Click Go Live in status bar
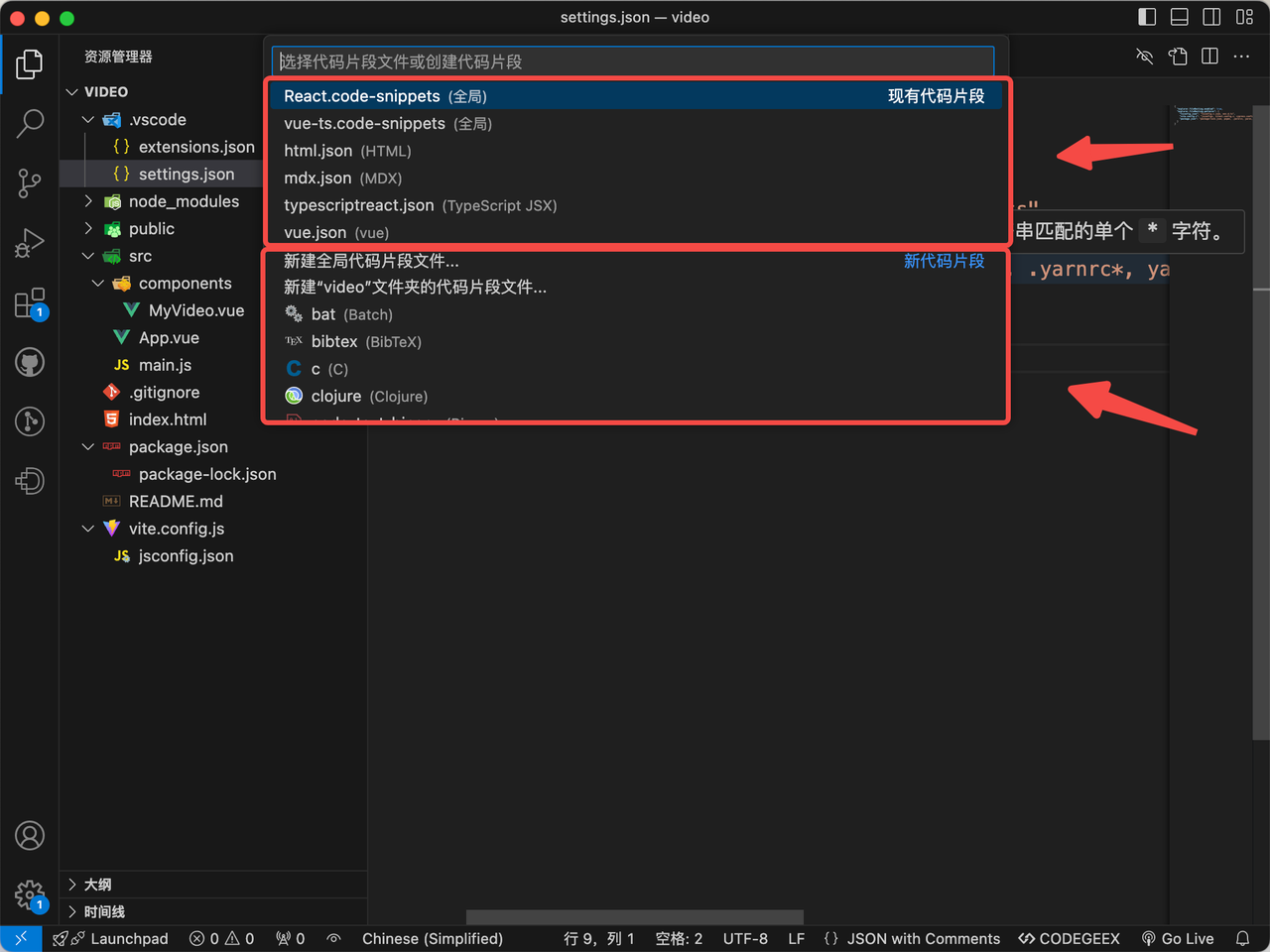This screenshot has width=1270, height=952. (1178, 938)
